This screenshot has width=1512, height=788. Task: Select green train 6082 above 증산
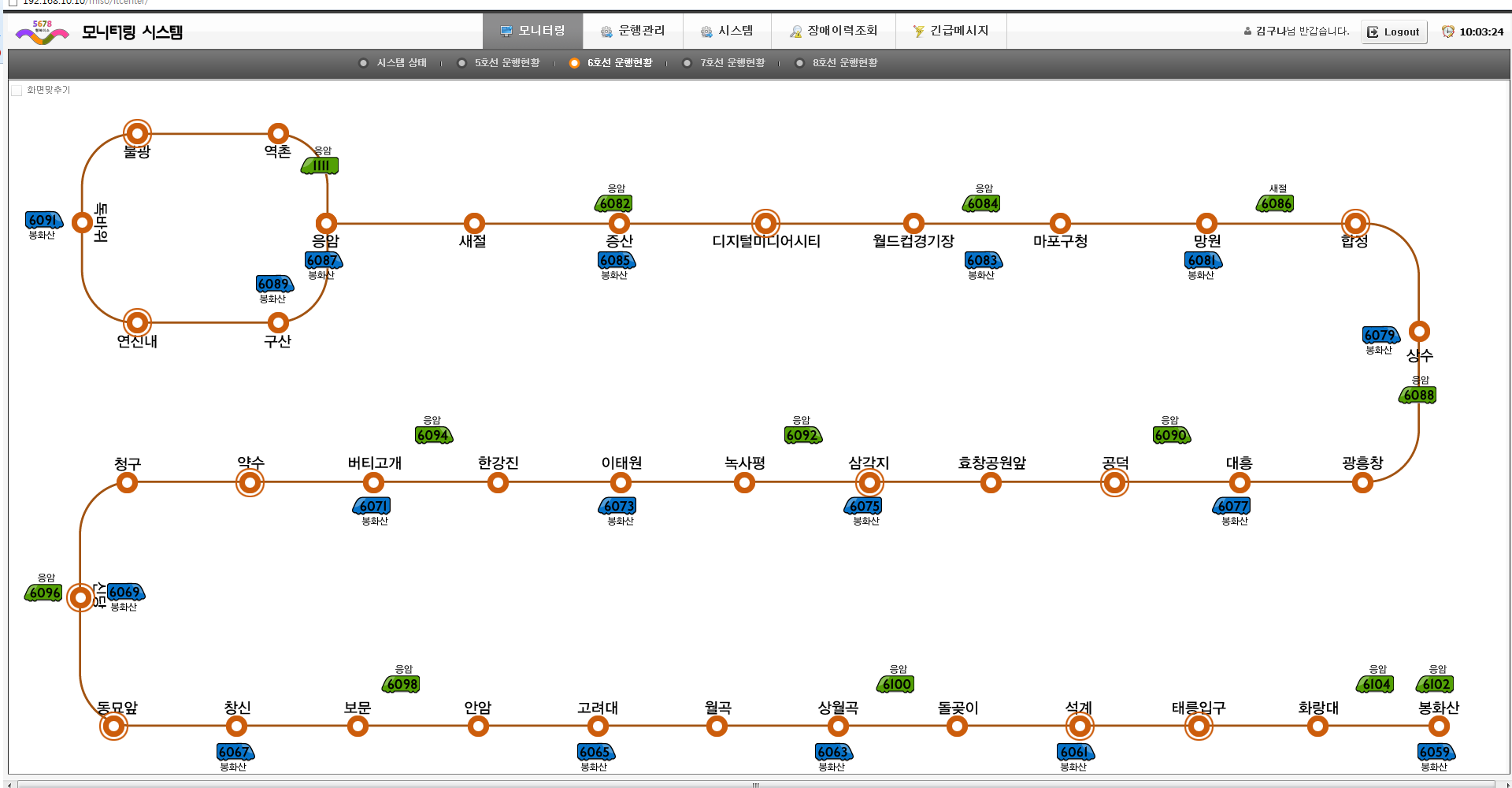pyautogui.click(x=614, y=204)
